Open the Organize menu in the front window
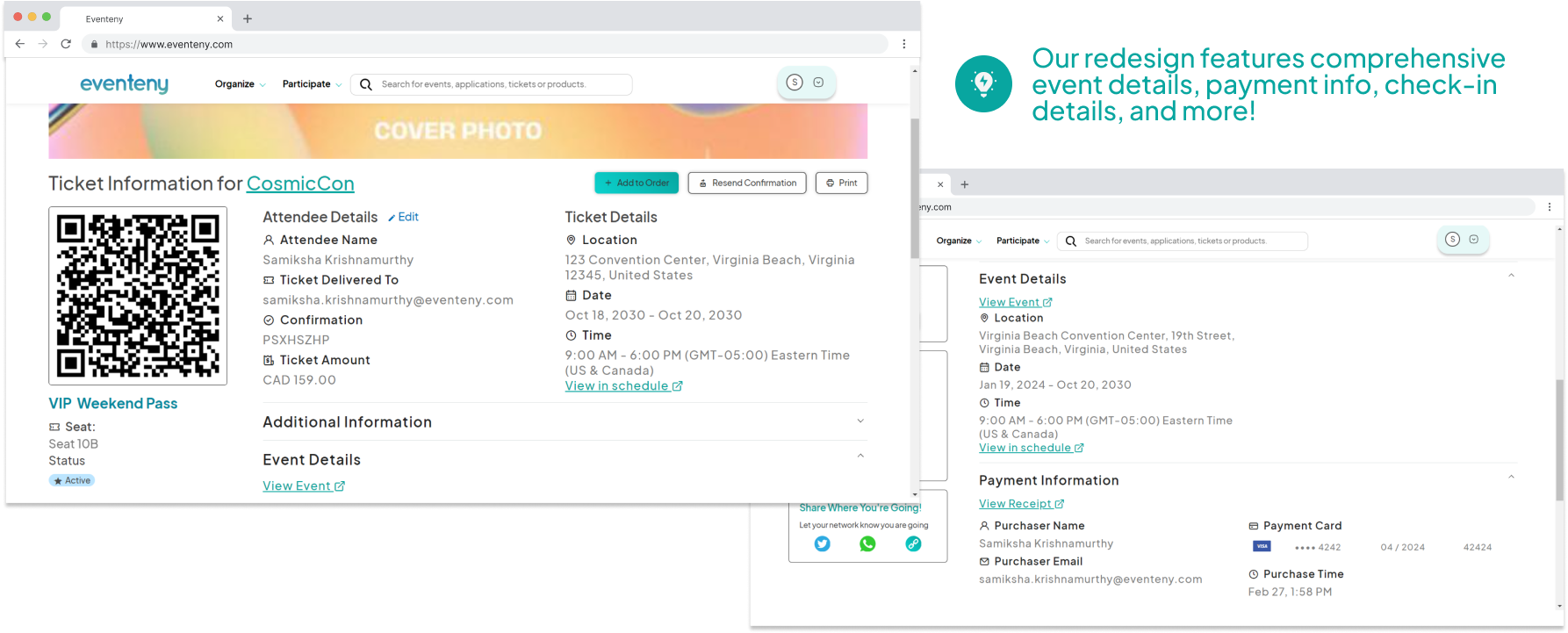 pyautogui.click(x=240, y=84)
